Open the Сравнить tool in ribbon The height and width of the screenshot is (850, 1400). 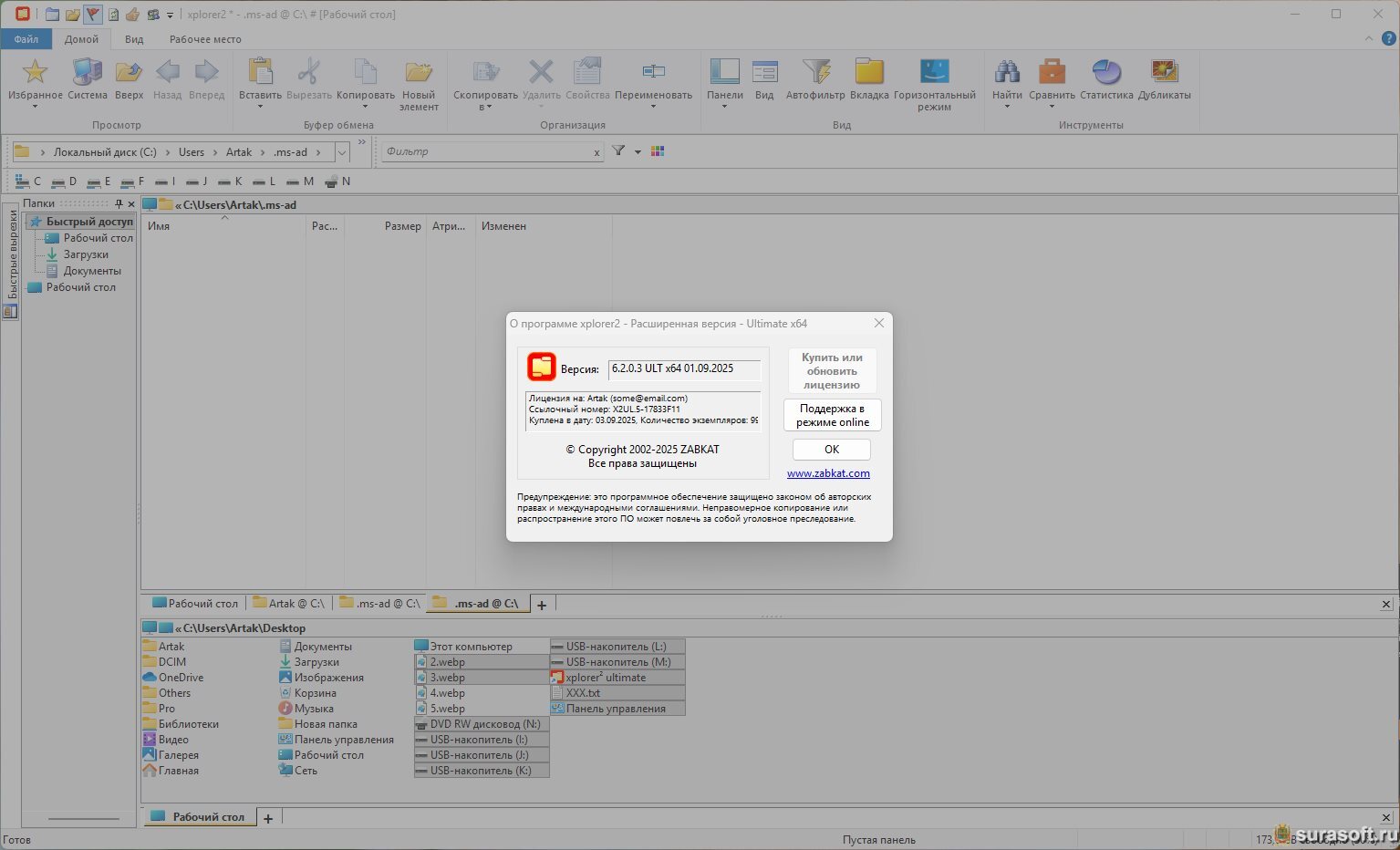[1052, 72]
